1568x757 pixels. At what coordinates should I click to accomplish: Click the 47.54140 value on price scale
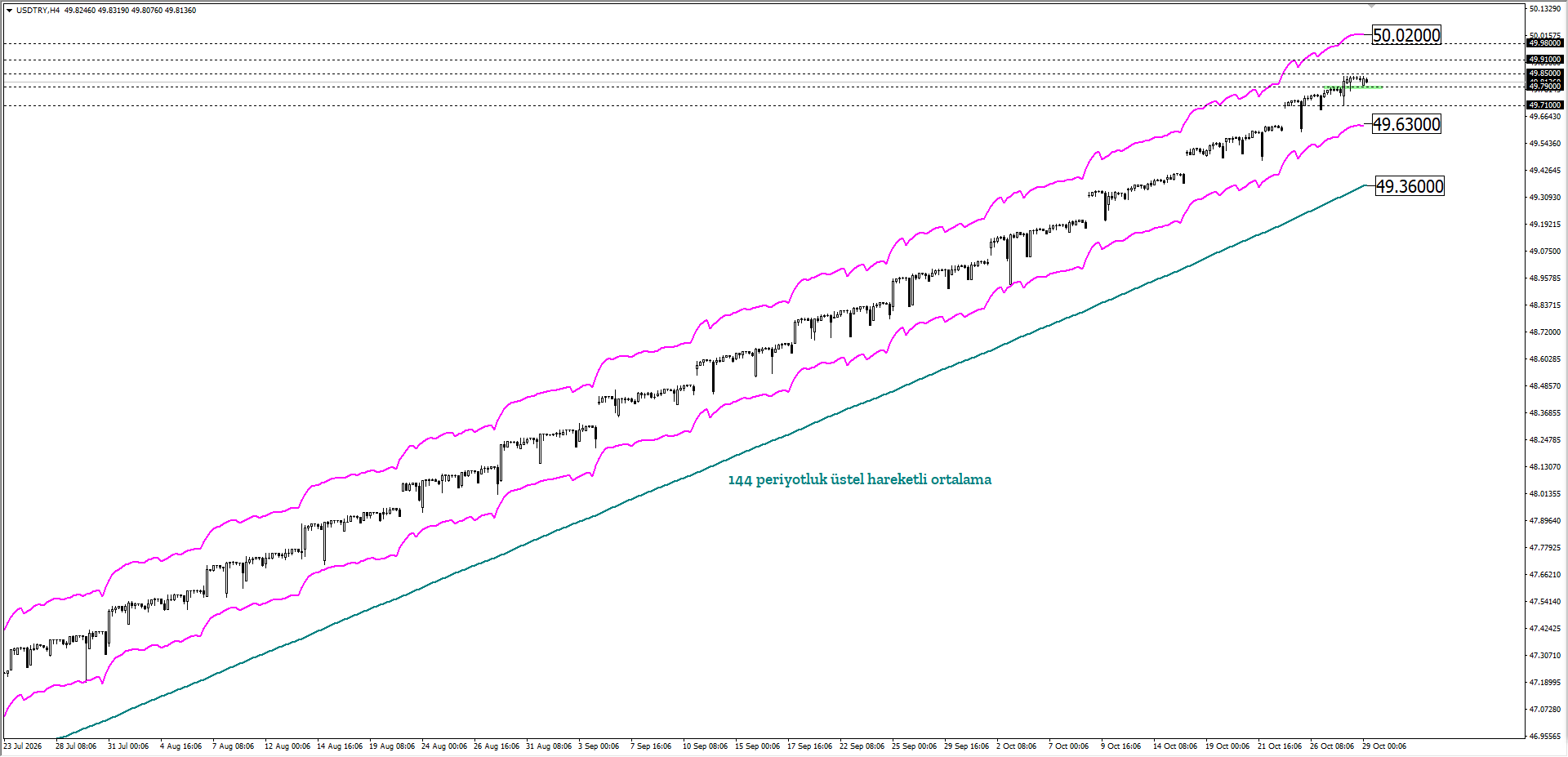1544,602
